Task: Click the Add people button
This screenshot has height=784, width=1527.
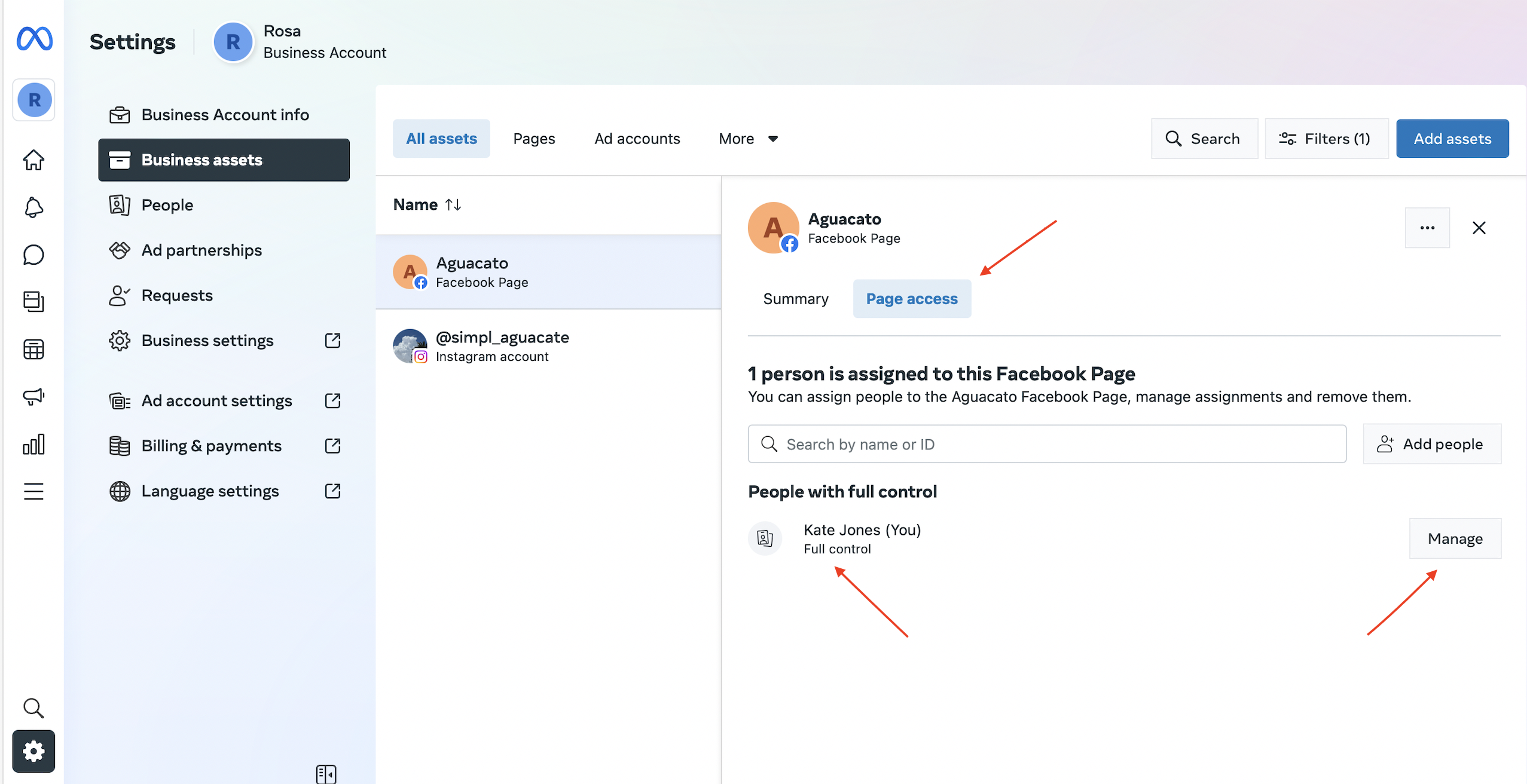Action: tap(1432, 443)
